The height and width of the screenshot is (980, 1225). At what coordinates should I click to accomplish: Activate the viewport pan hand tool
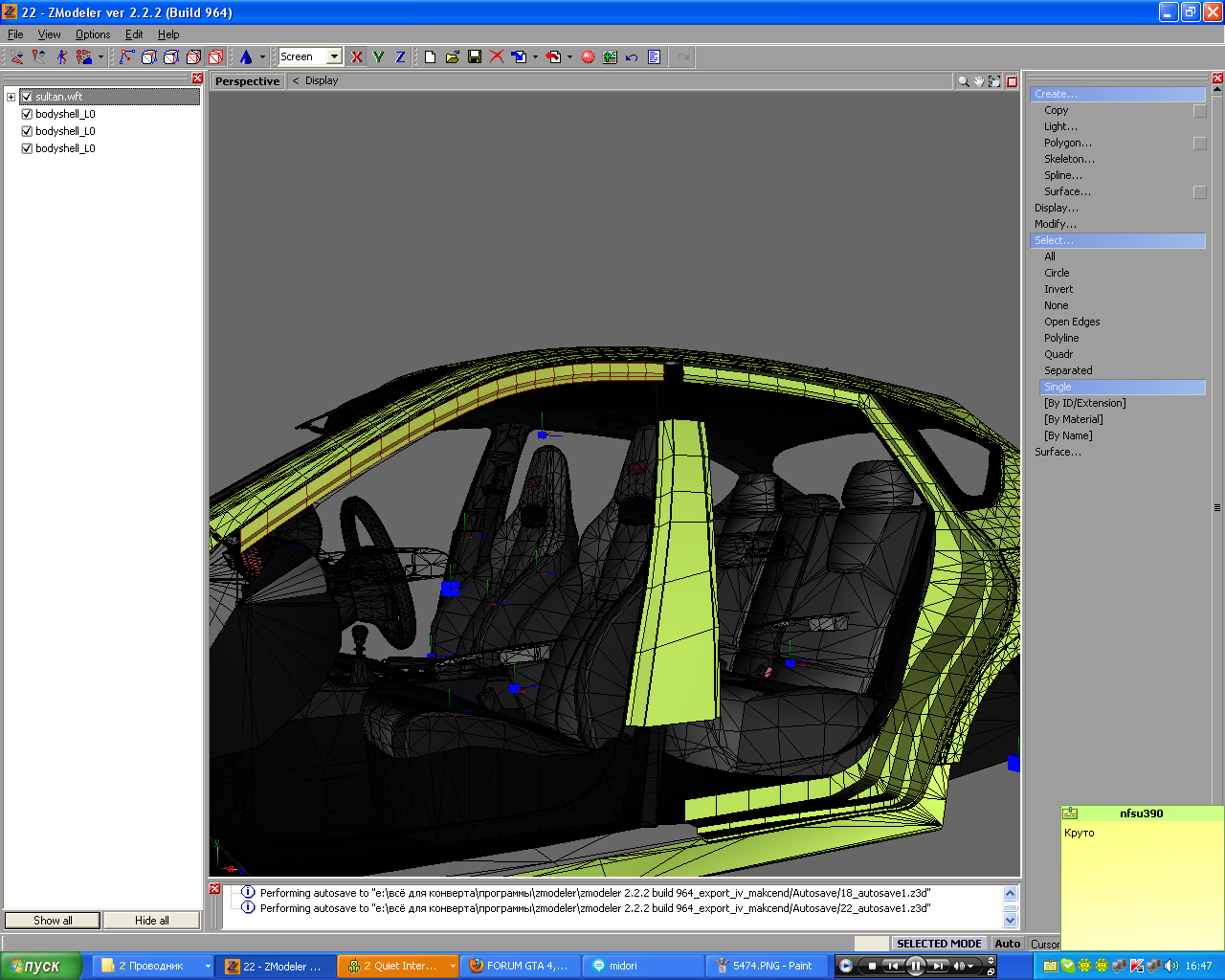pos(979,81)
